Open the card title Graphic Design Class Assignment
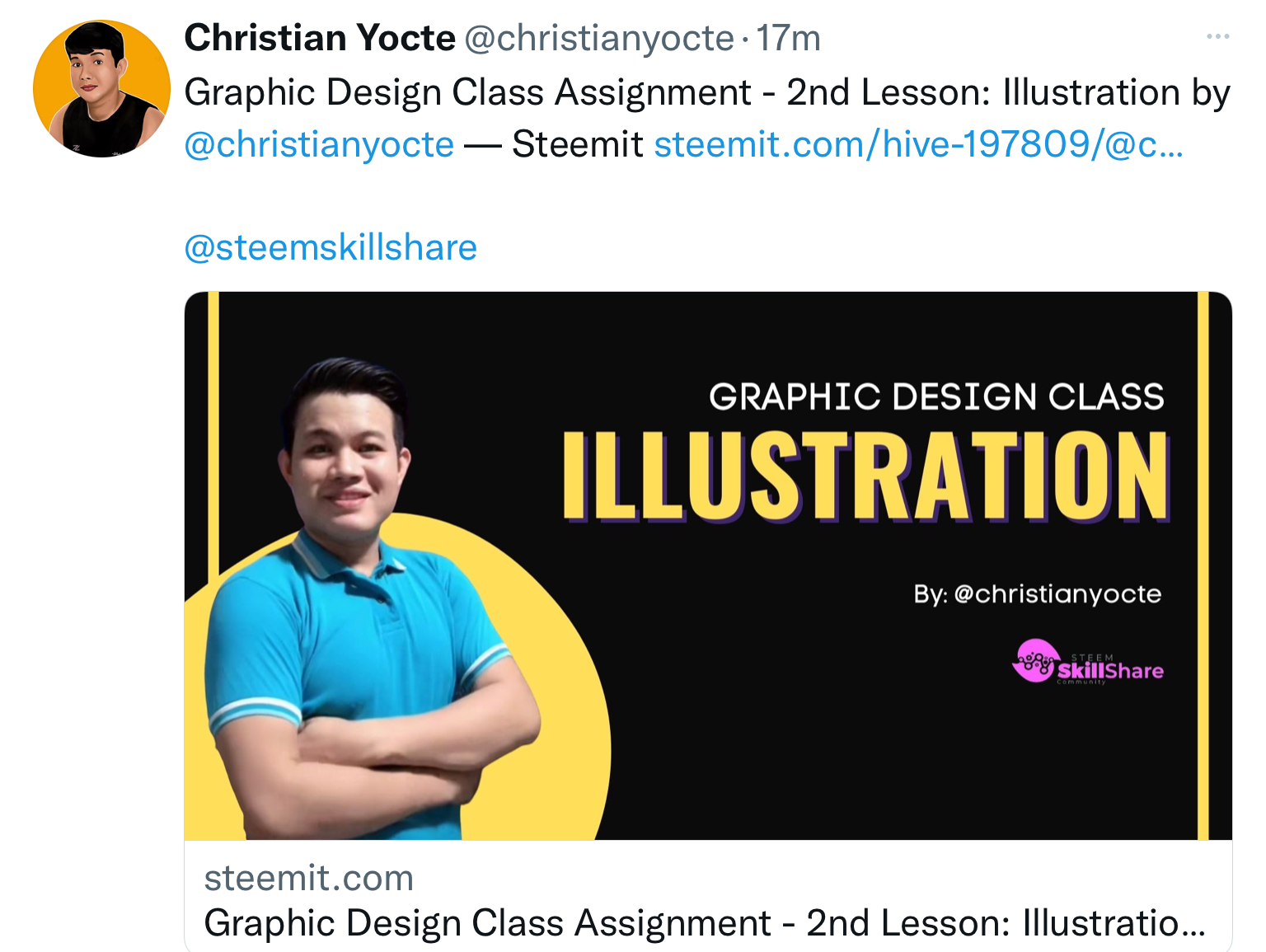1266x952 pixels. pyautogui.click(x=704, y=923)
